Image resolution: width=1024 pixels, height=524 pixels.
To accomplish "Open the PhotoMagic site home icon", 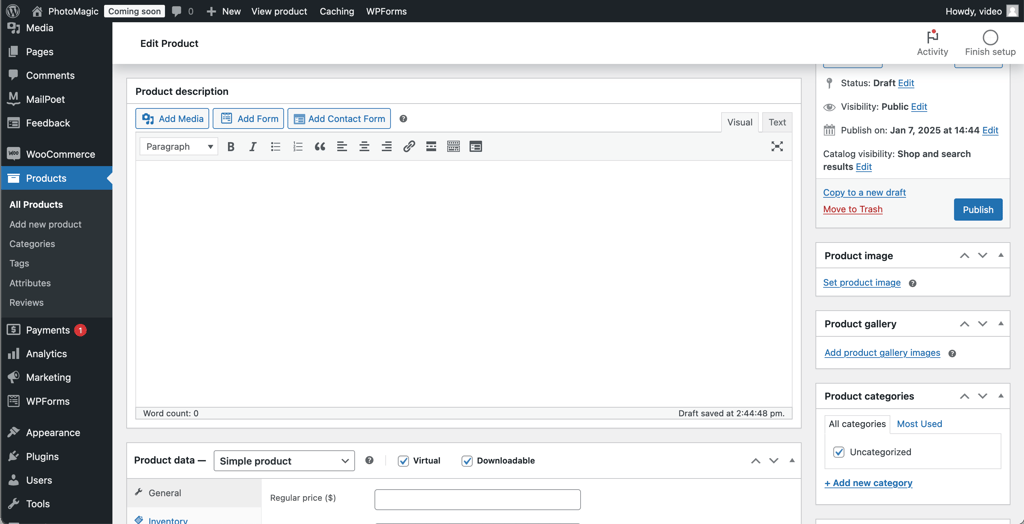I will [37, 11].
